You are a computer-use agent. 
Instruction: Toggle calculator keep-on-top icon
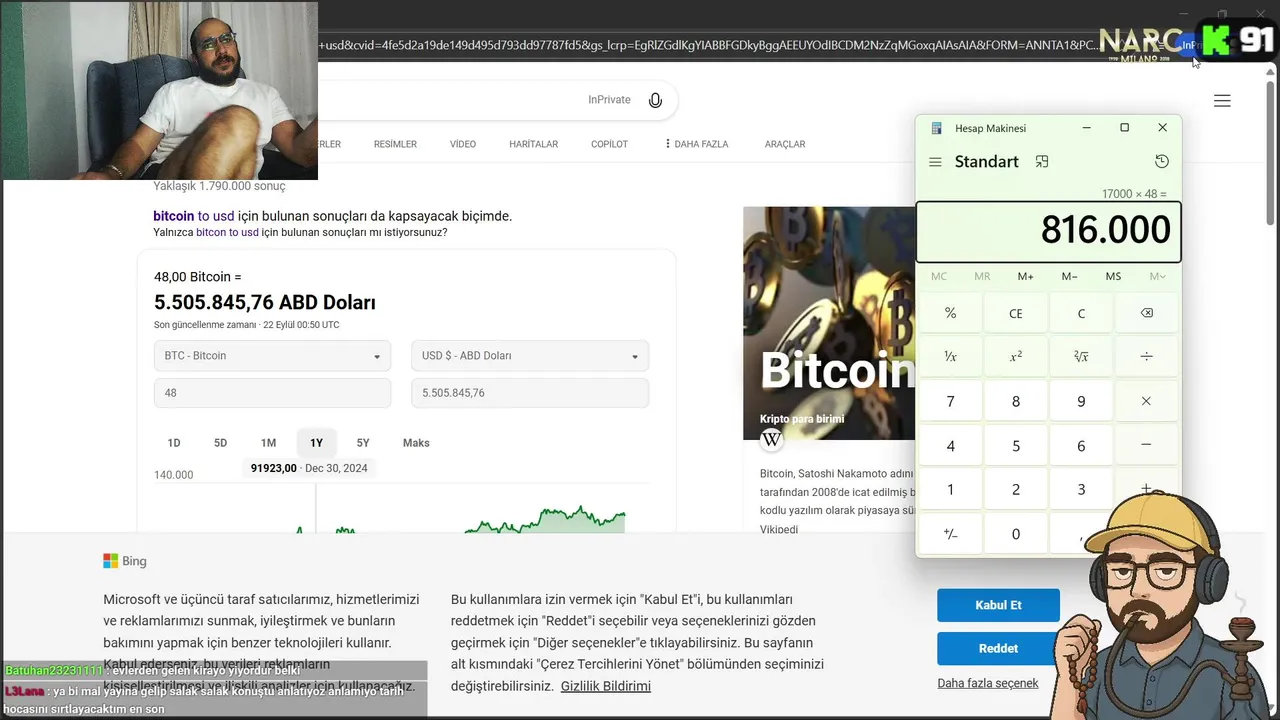(x=1042, y=162)
